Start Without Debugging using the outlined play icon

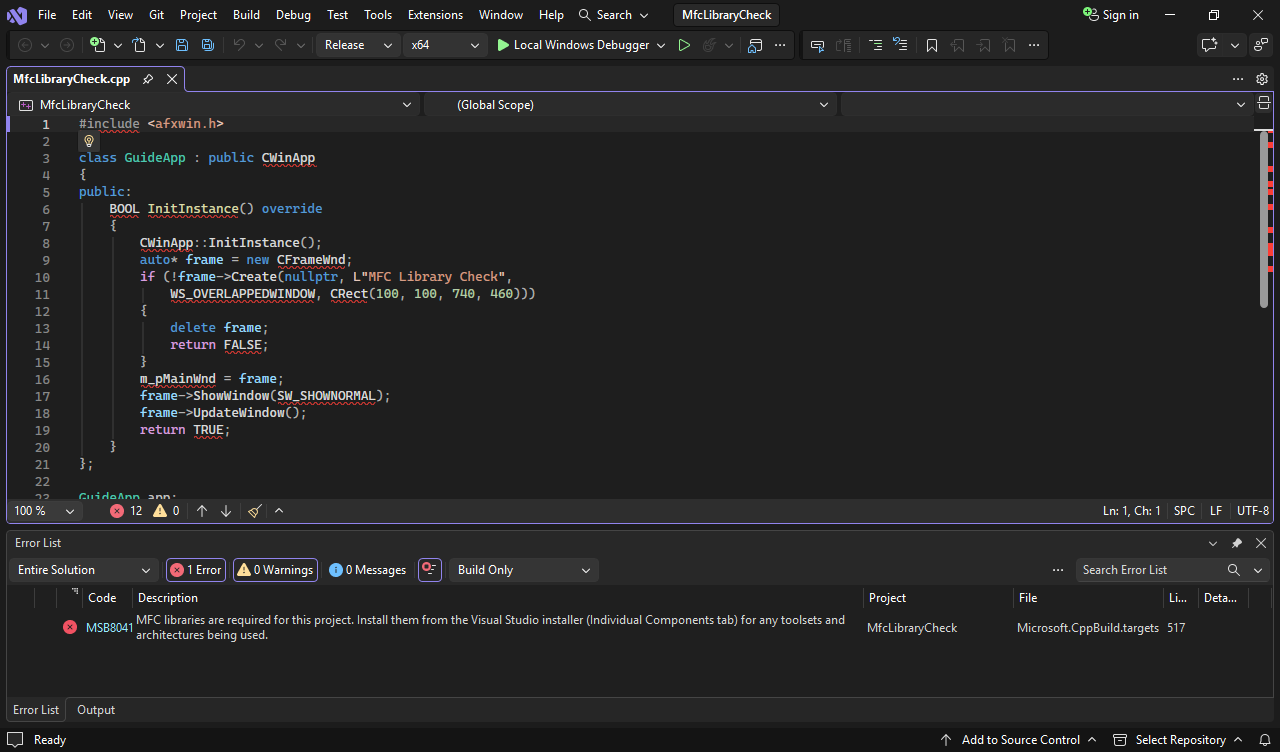684,45
